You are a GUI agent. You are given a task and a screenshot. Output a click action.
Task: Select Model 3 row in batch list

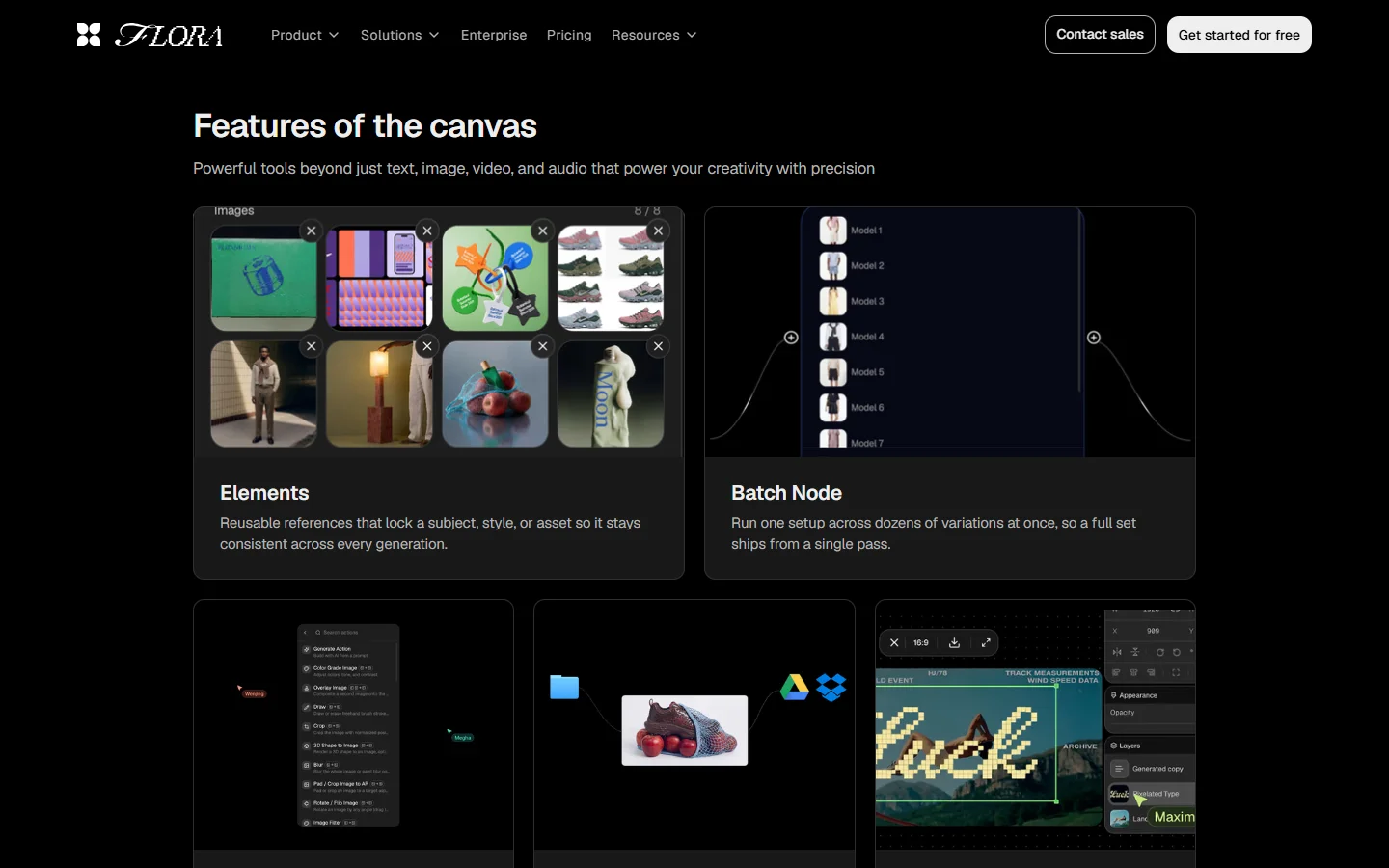coord(852,301)
